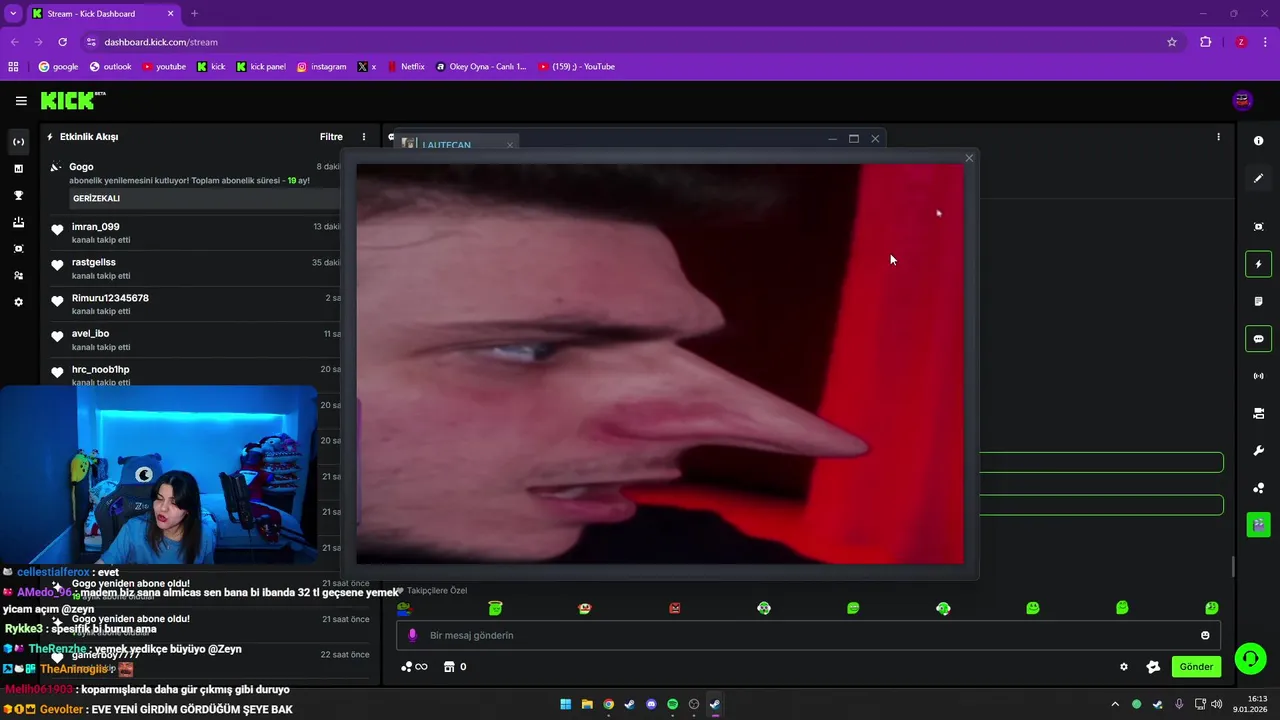Toggle the chat bubble widget
The width and height of the screenshot is (1280, 720).
click(1258, 339)
